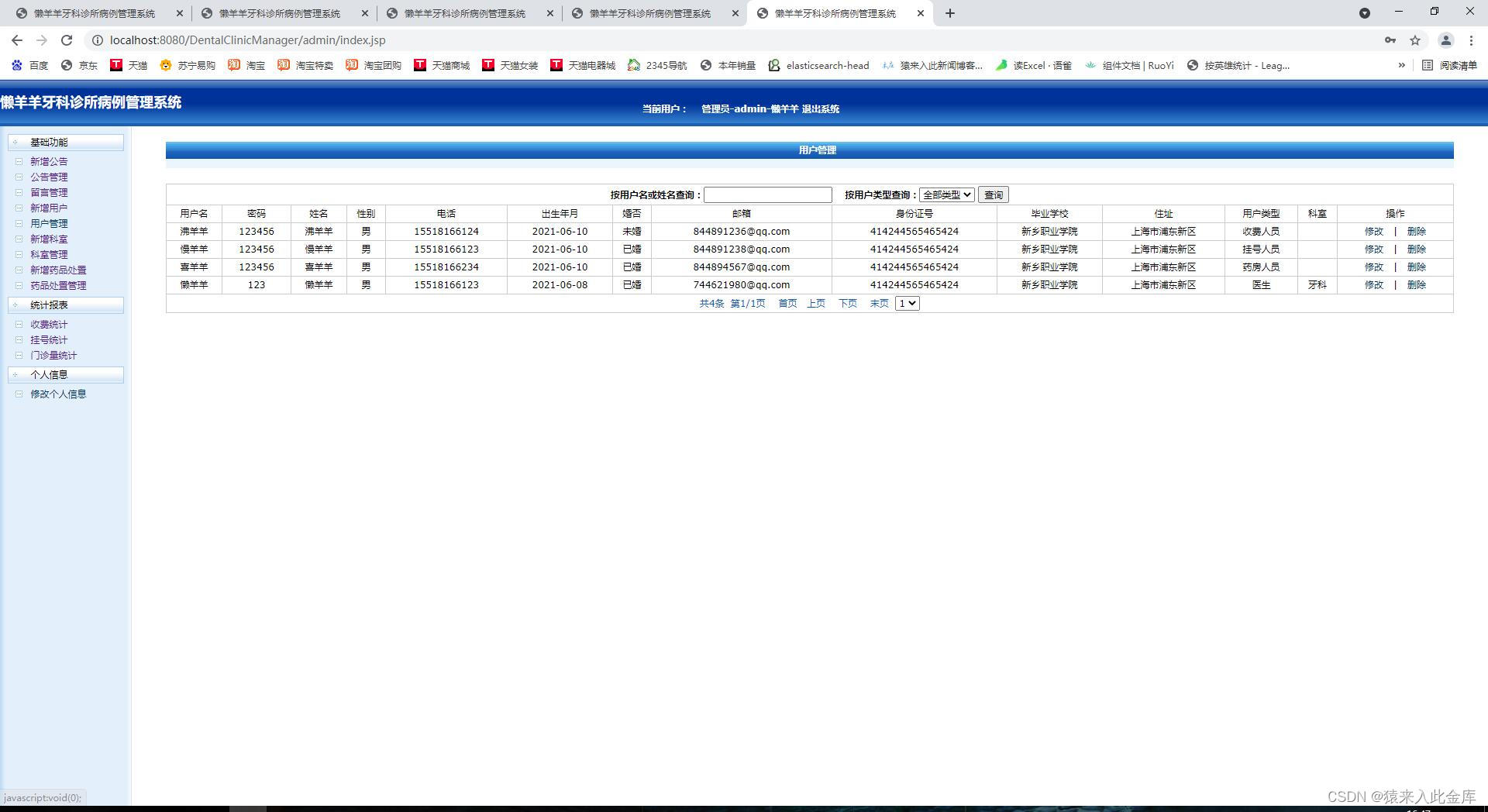The width and height of the screenshot is (1488, 812).
Task: Open 阅读清单 reading list
Action: coord(1450,65)
